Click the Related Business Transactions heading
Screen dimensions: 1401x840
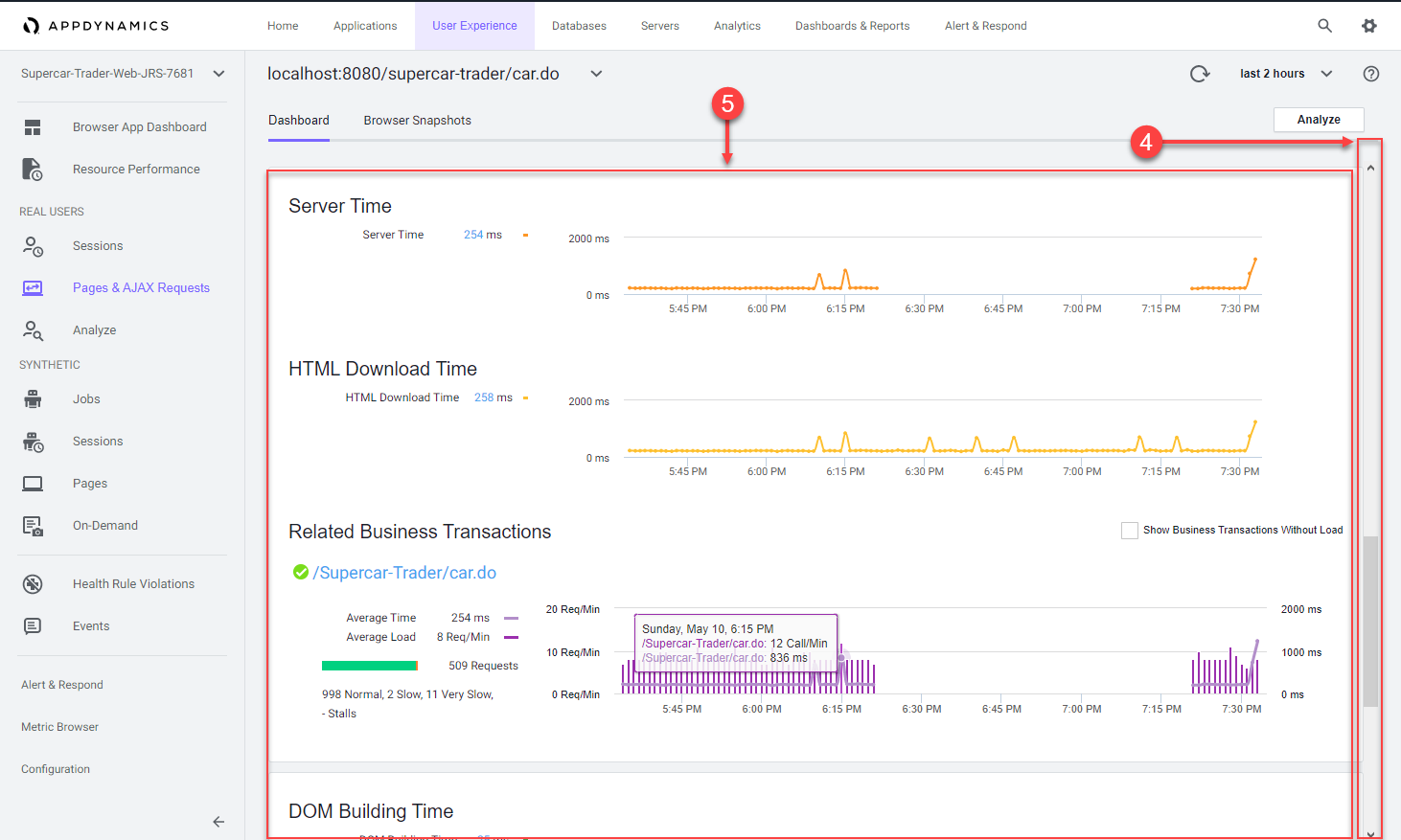click(x=420, y=532)
